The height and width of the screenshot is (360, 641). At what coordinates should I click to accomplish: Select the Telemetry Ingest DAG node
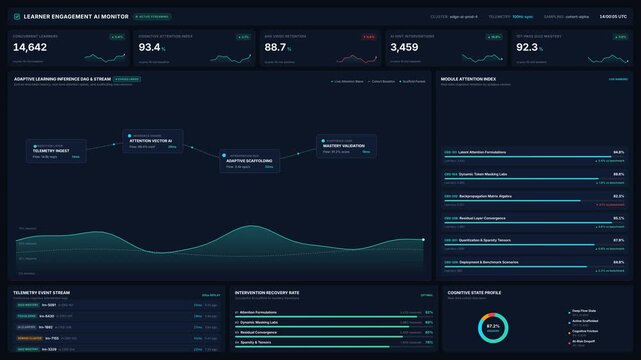56,151
